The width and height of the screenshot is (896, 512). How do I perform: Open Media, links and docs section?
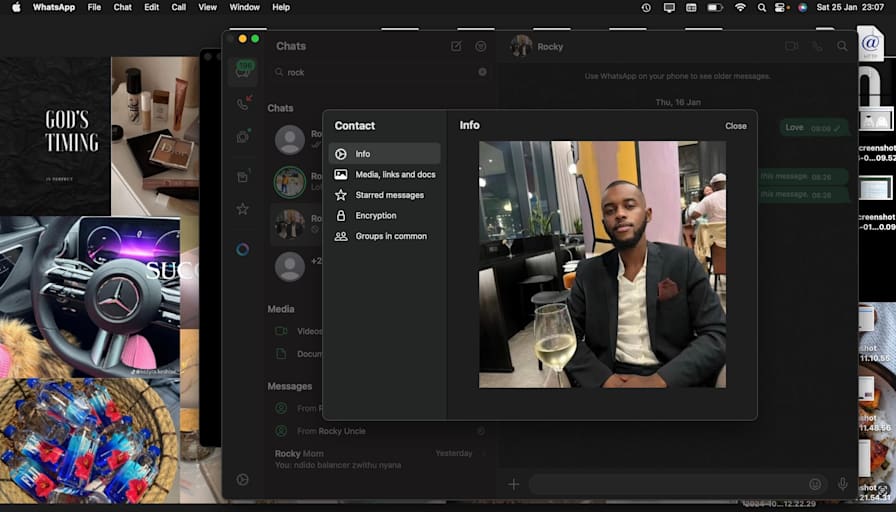click(x=384, y=174)
